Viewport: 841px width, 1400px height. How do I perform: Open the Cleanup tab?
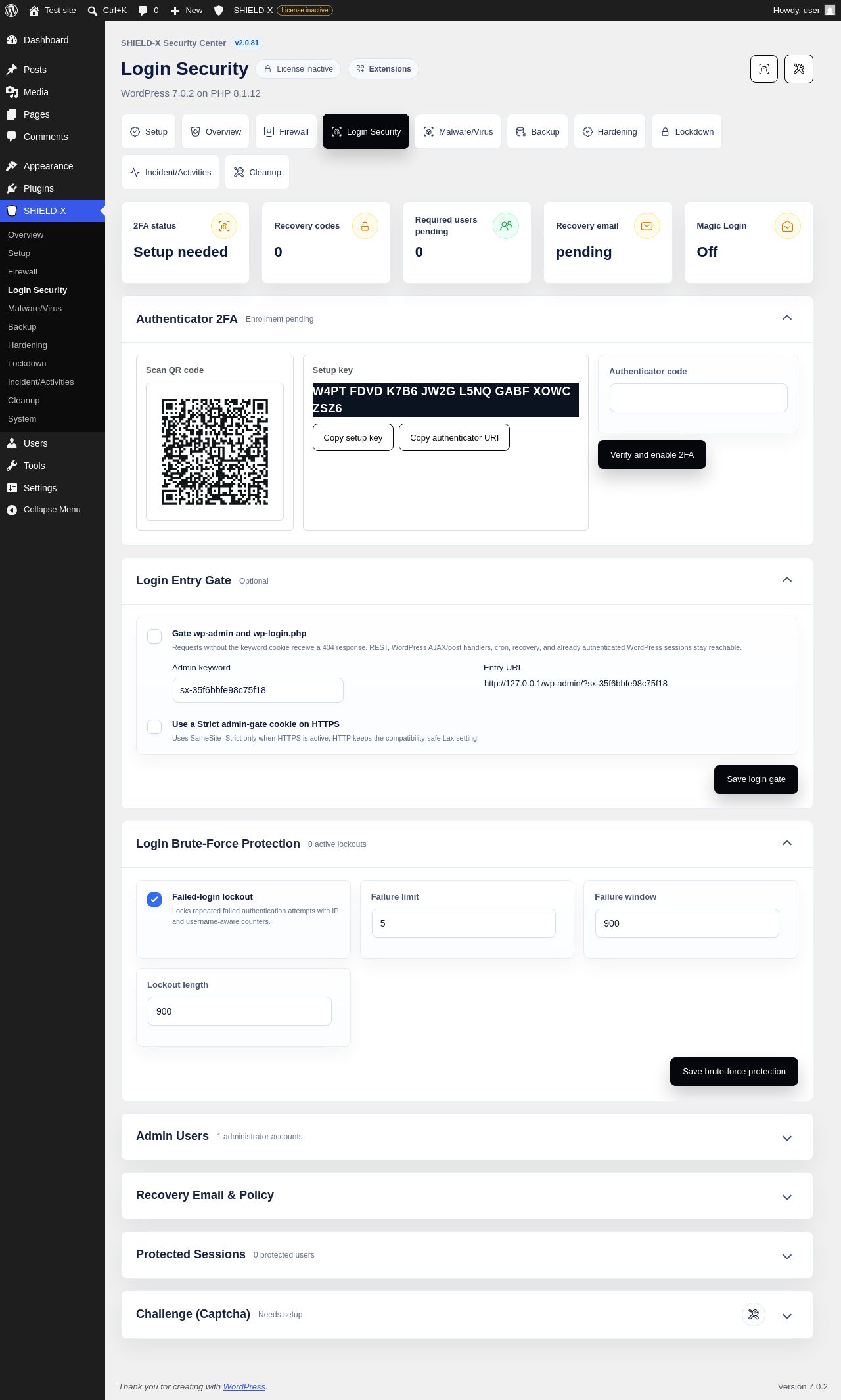click(257, 172)
